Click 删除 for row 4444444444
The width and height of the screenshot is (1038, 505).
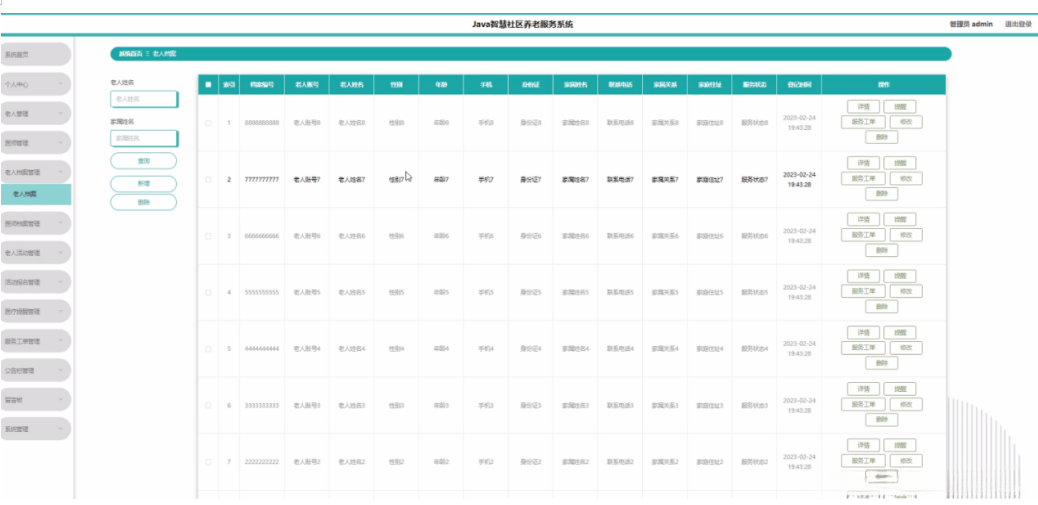click(x=882, y=363)
